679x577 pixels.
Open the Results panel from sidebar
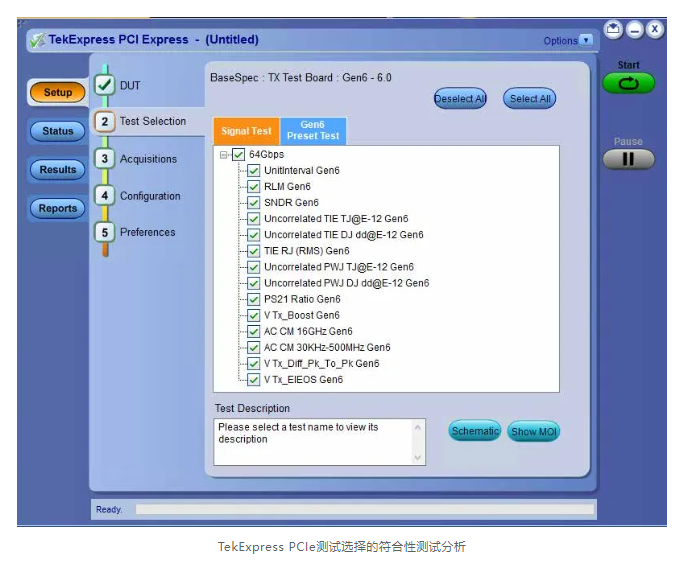point(58,170)
